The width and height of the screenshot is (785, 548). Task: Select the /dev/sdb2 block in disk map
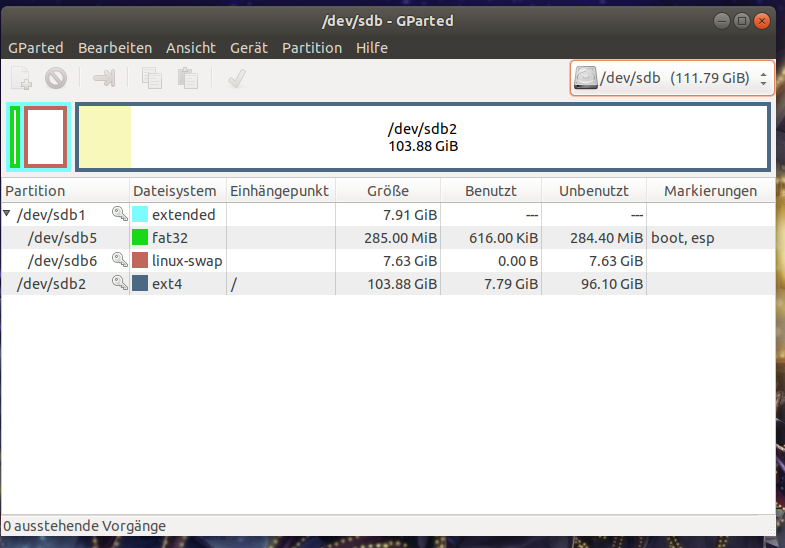tap(423, 137)
